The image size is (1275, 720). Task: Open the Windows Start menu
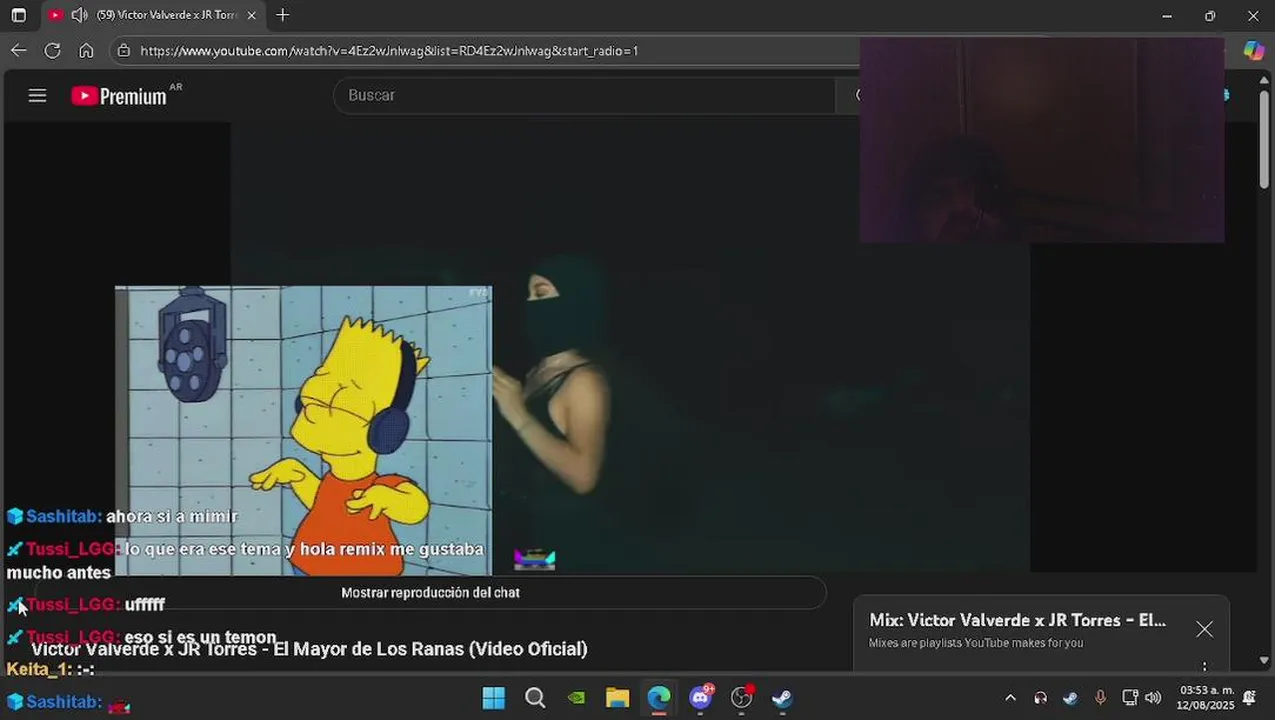(494, 698)
